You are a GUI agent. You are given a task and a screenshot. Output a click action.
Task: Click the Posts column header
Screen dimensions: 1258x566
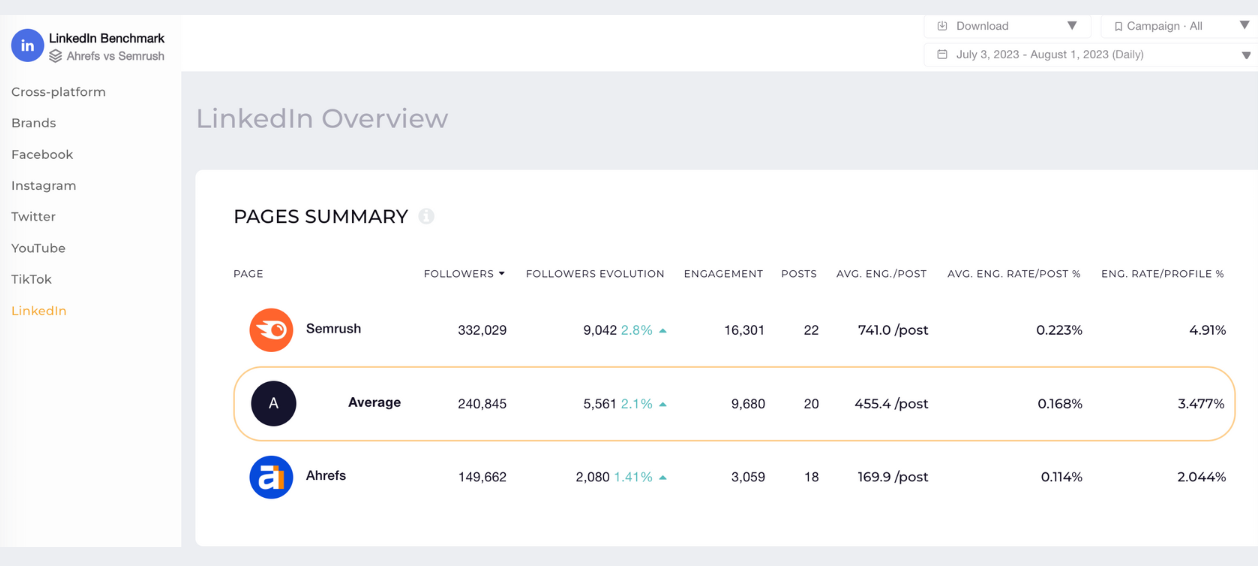pos(799,274)
